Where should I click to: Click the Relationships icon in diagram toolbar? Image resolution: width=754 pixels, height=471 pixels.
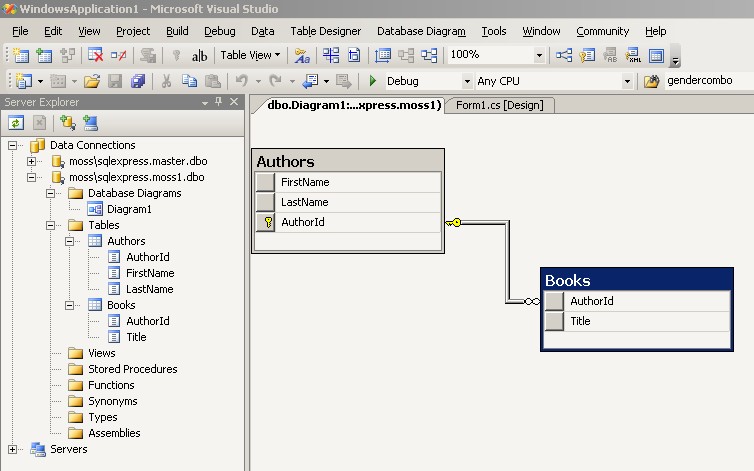coord(564,55)
